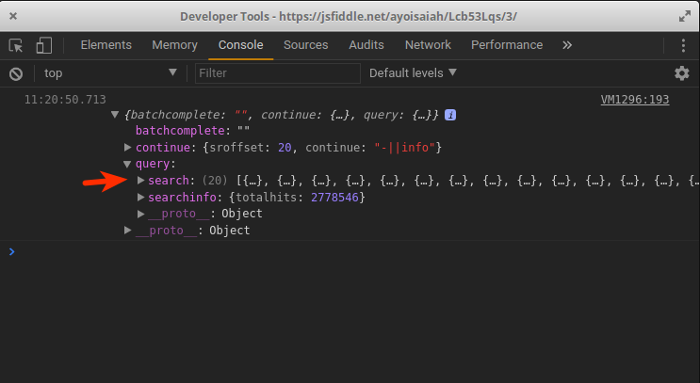Screen dimensions: 700x383
Task: Expand the continue object entry
Action: pyautogui.click(x=127, y=147)
